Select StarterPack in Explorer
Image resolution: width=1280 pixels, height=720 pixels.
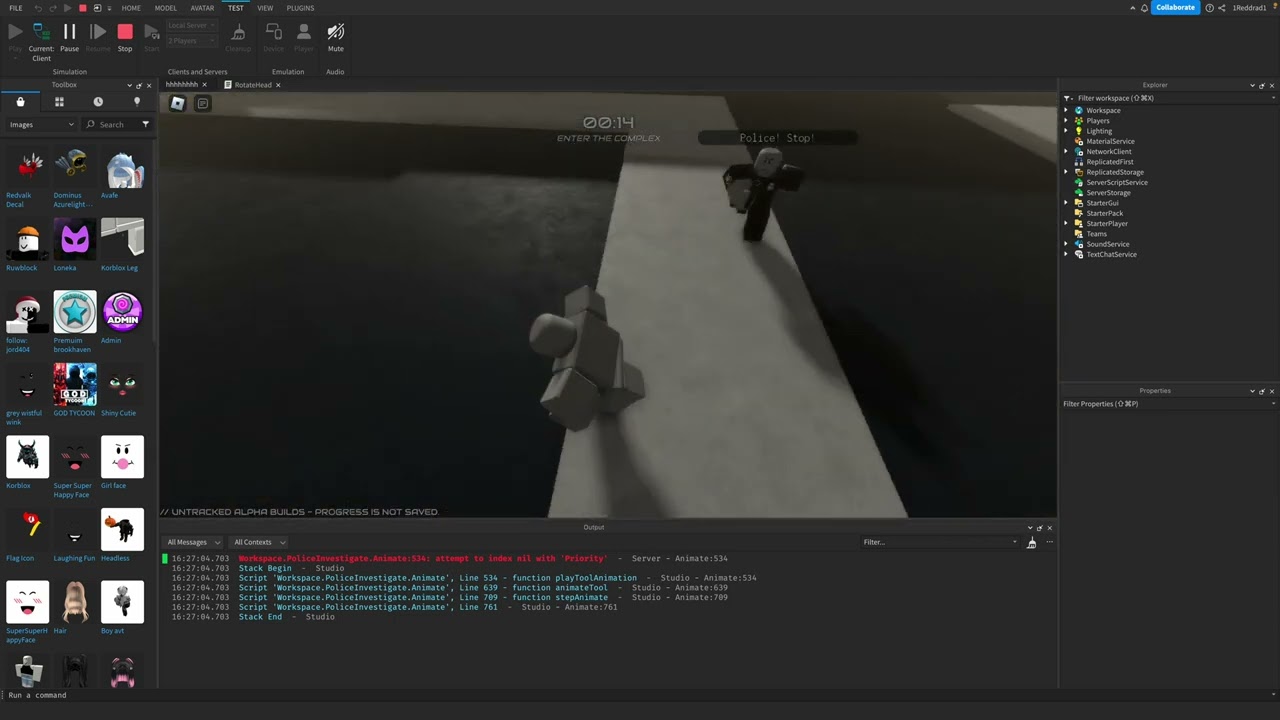[x=1105, y=213]
